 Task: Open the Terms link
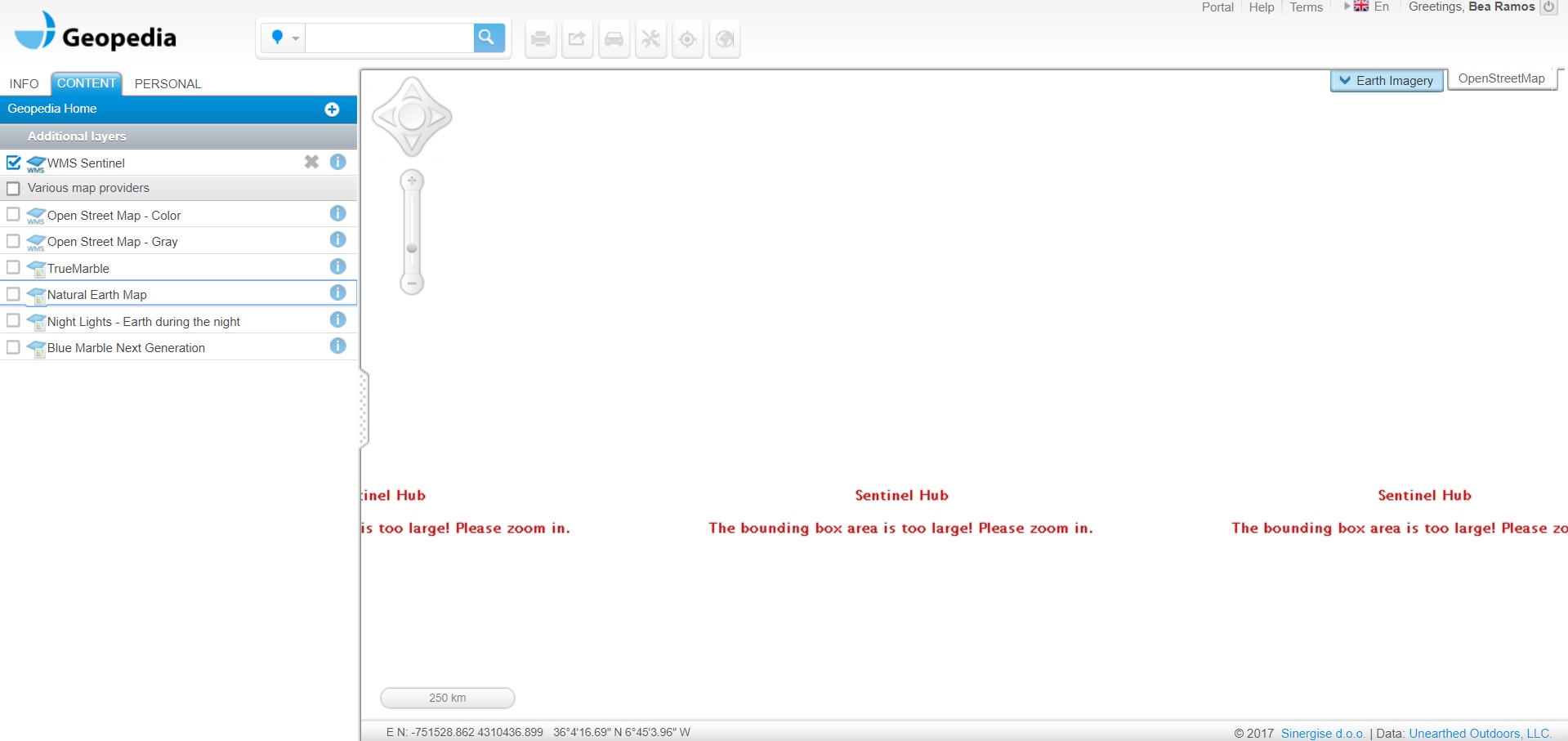(x=1306, y=7)
